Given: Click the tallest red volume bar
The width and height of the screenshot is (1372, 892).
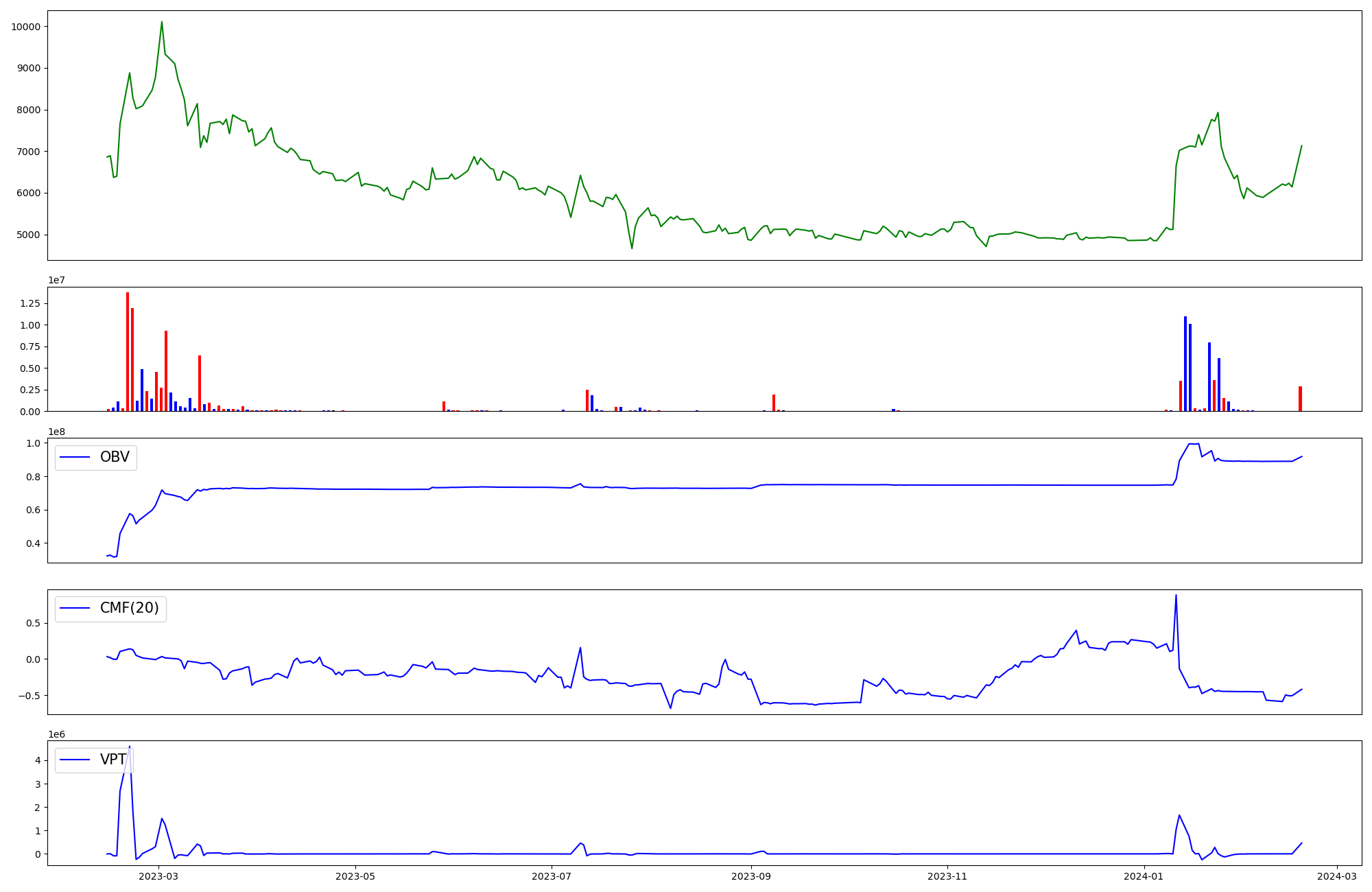Looking at the screenshot, I should click(x=128, y=351).
